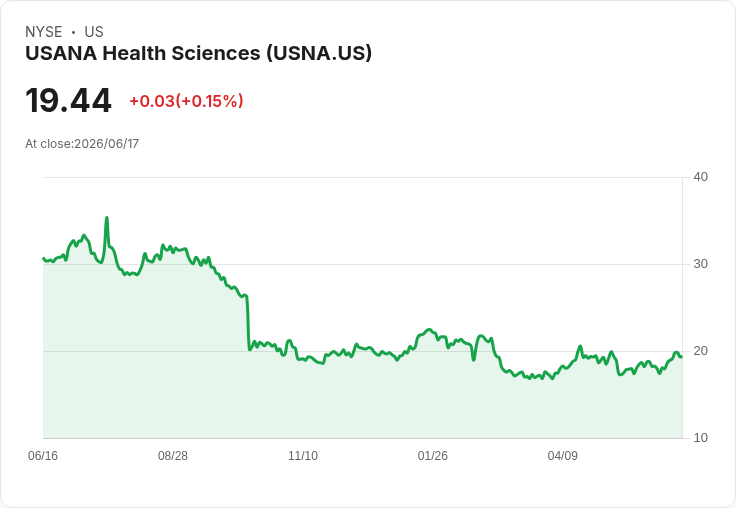The image size is (736, 508).
Task: Click the NYSE exchange label
Action: coord(44,32)
